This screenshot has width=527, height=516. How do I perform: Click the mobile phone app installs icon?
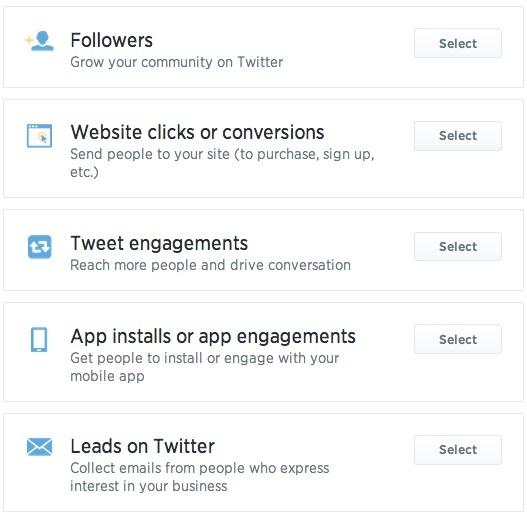point(39,340)
